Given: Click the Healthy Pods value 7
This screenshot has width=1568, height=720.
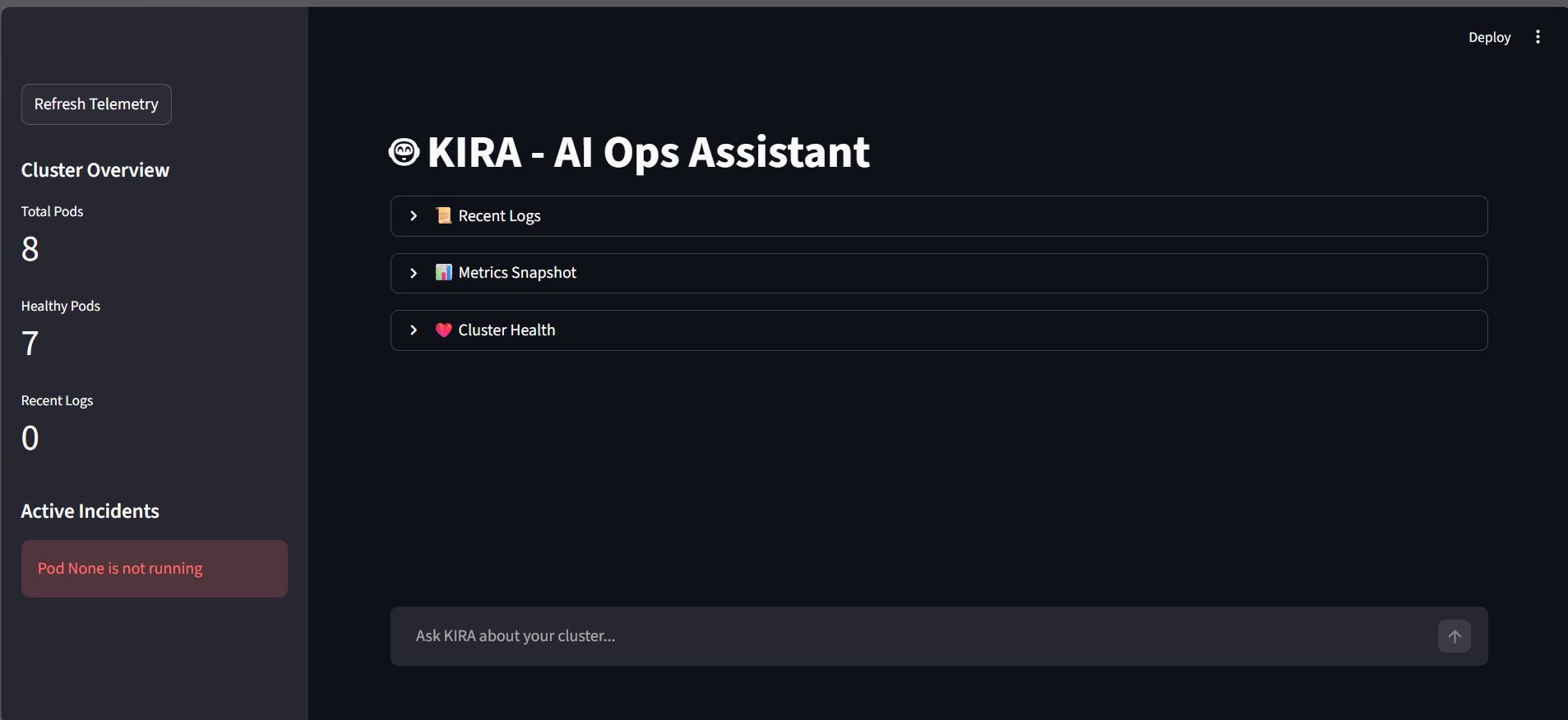Looking at the screenshot, I should tap(30, 344).
